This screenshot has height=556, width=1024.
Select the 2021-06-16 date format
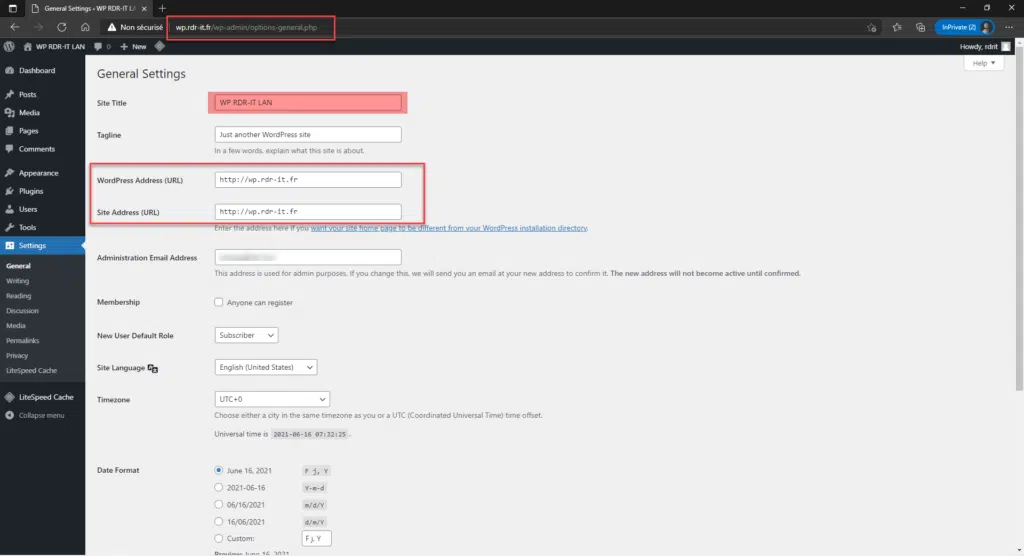(219, 487)
